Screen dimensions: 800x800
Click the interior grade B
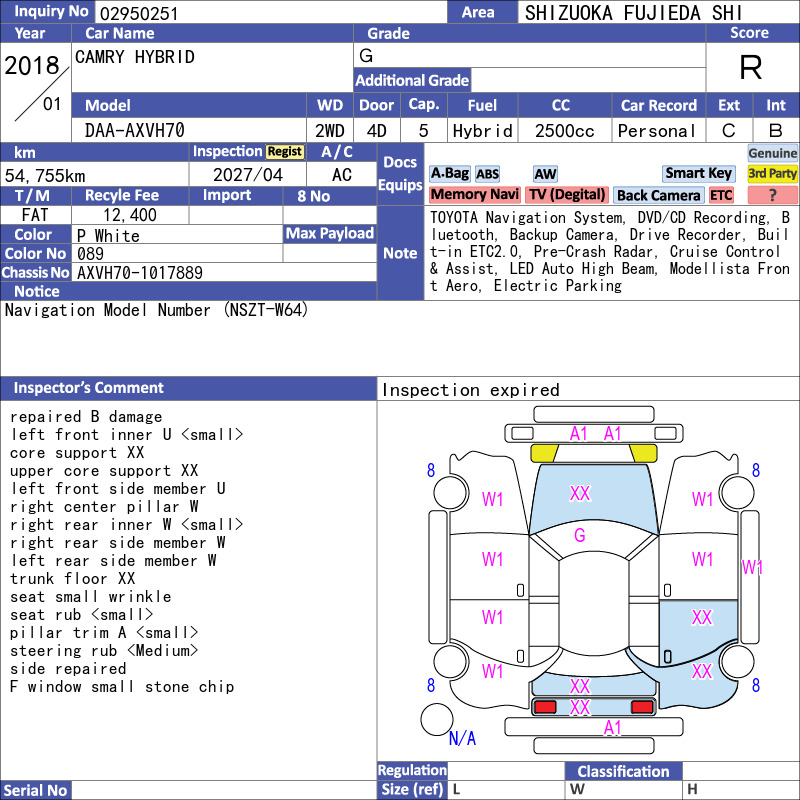[776, 131]
